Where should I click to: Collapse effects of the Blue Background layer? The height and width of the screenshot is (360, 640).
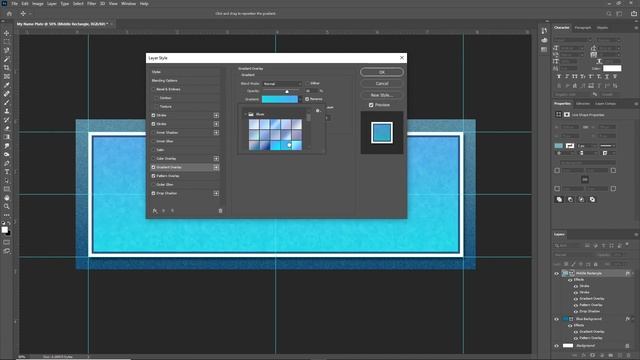633,319
